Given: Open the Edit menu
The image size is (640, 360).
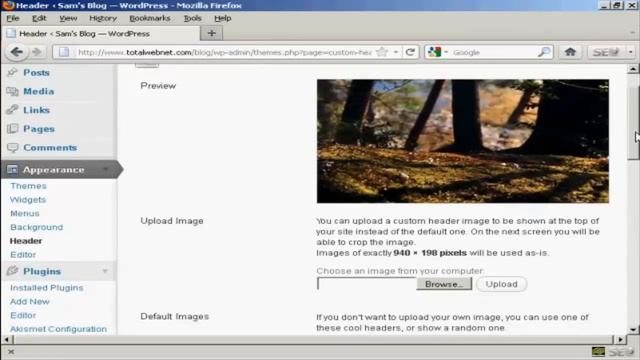Looking at the screenshot, I should [x=39, y=18].
